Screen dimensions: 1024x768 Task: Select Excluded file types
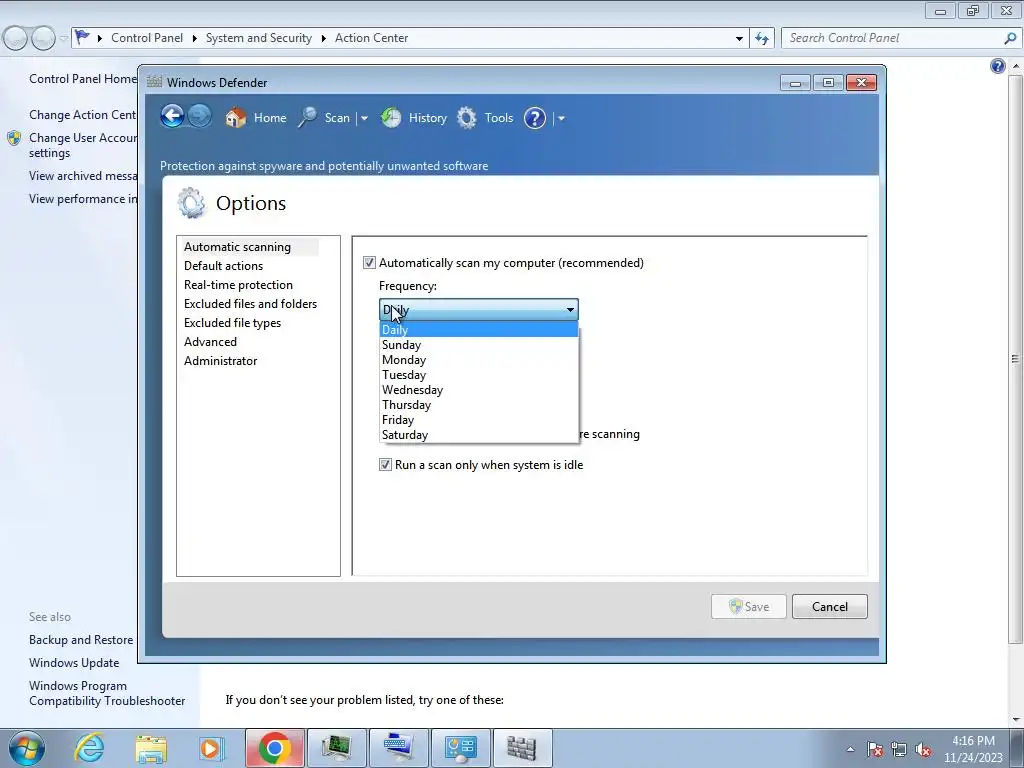232,323
